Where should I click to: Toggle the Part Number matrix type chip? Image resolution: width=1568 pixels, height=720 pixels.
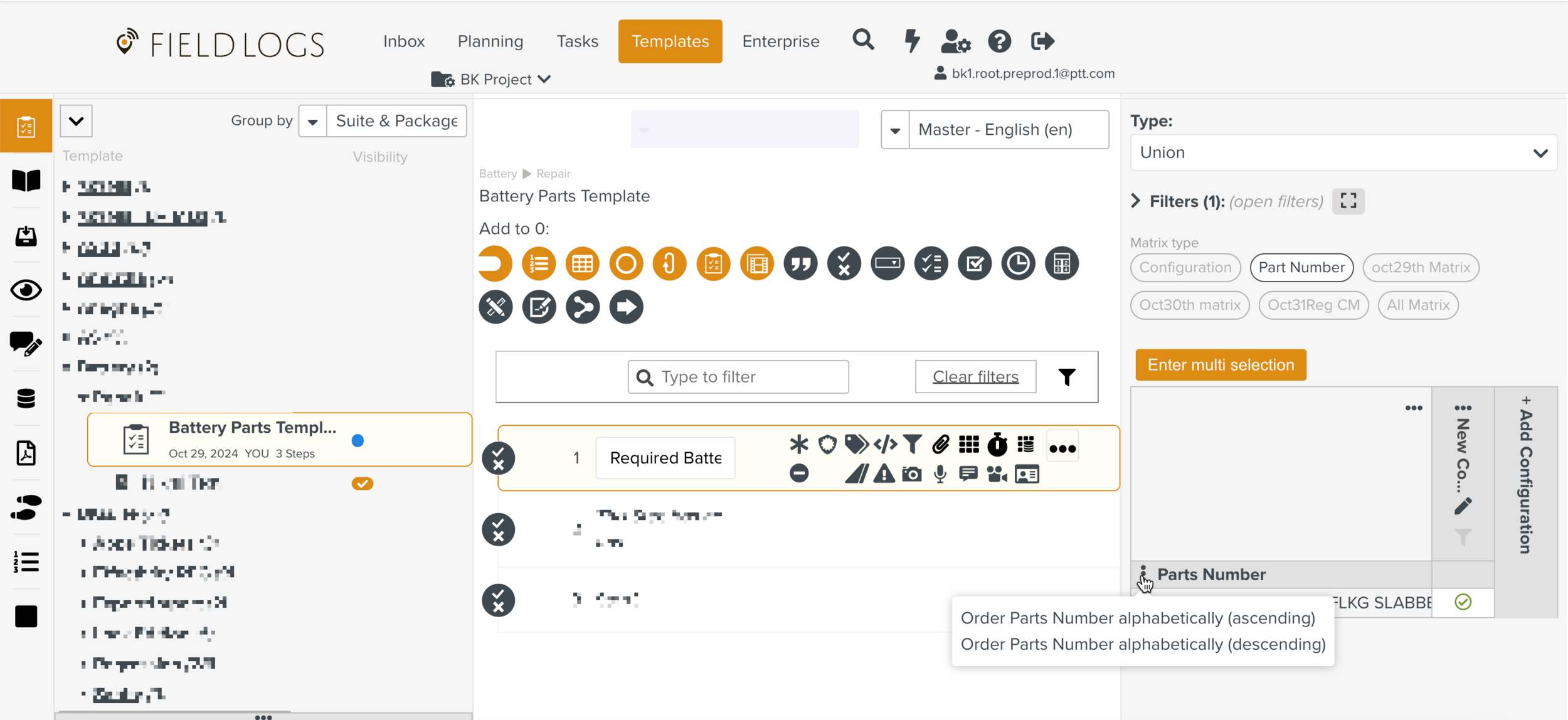pos(1301,268)
